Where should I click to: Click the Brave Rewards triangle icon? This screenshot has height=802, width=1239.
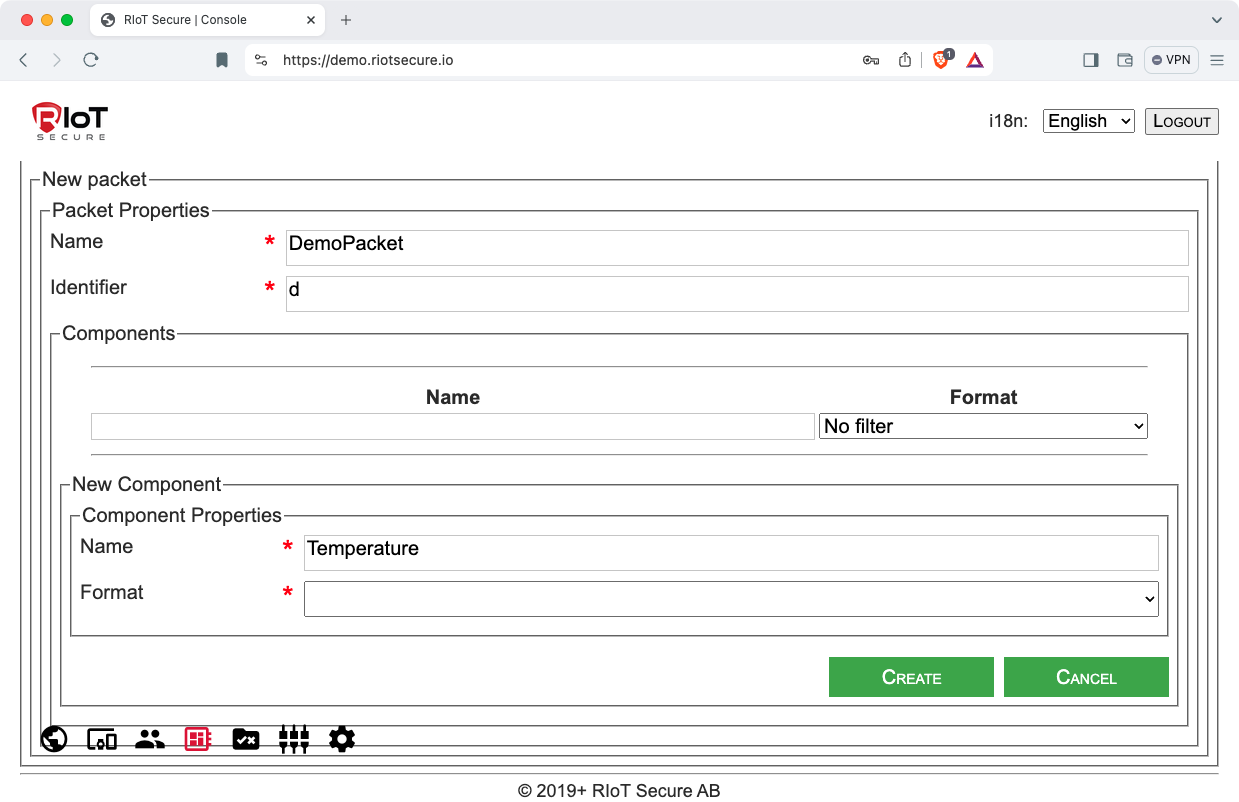tap(975, 60)
